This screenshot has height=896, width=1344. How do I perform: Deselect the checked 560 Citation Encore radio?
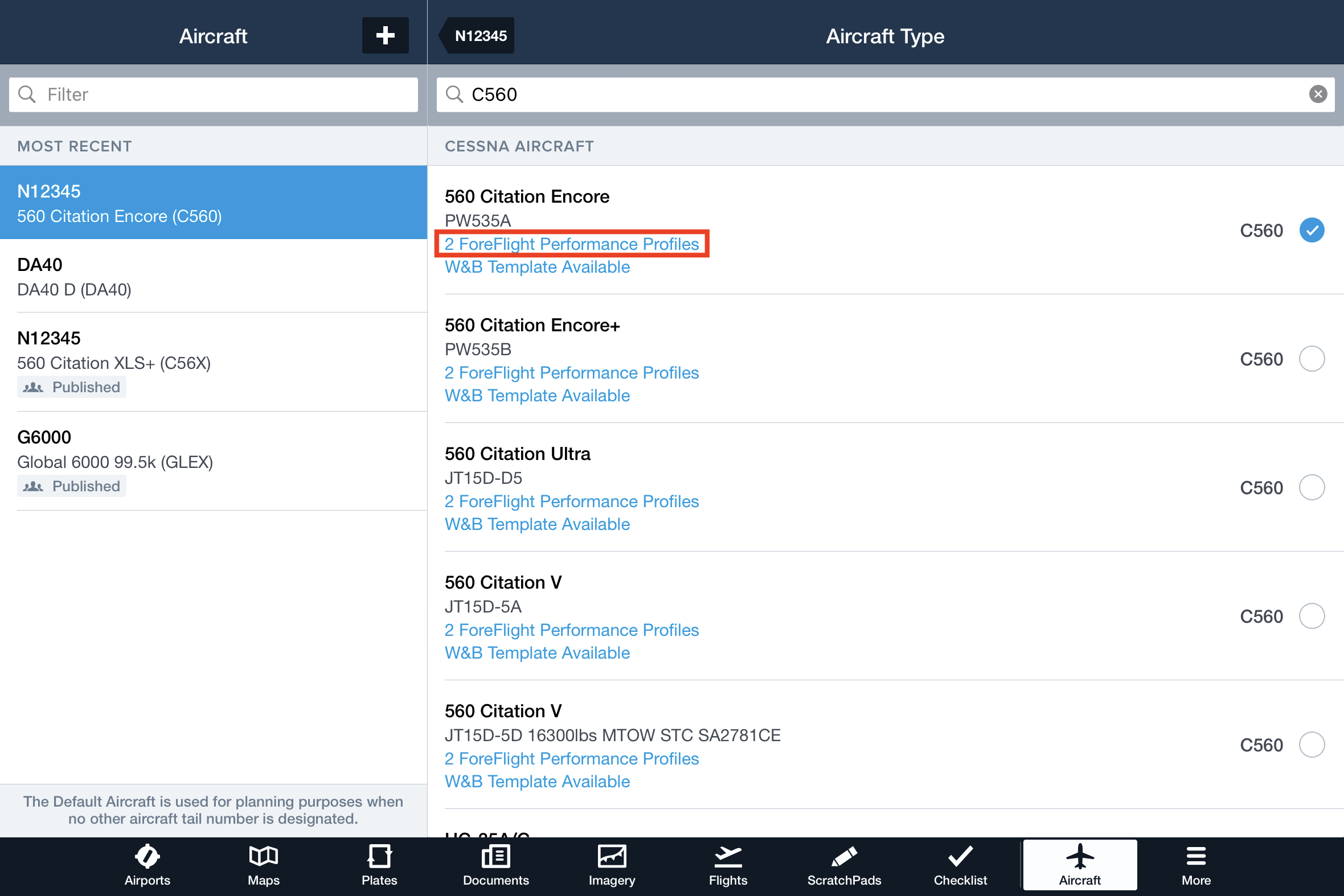click(x=1312, y=231)
